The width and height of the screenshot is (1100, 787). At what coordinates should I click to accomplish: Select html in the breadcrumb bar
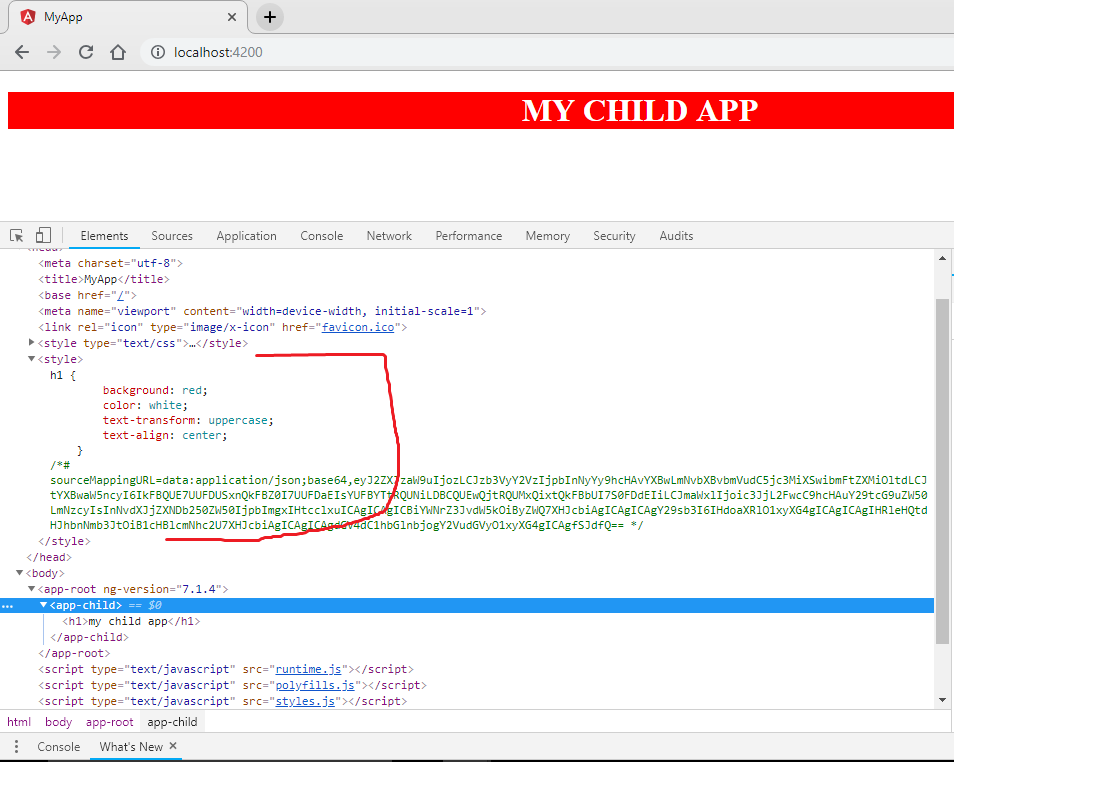(19, 722)
